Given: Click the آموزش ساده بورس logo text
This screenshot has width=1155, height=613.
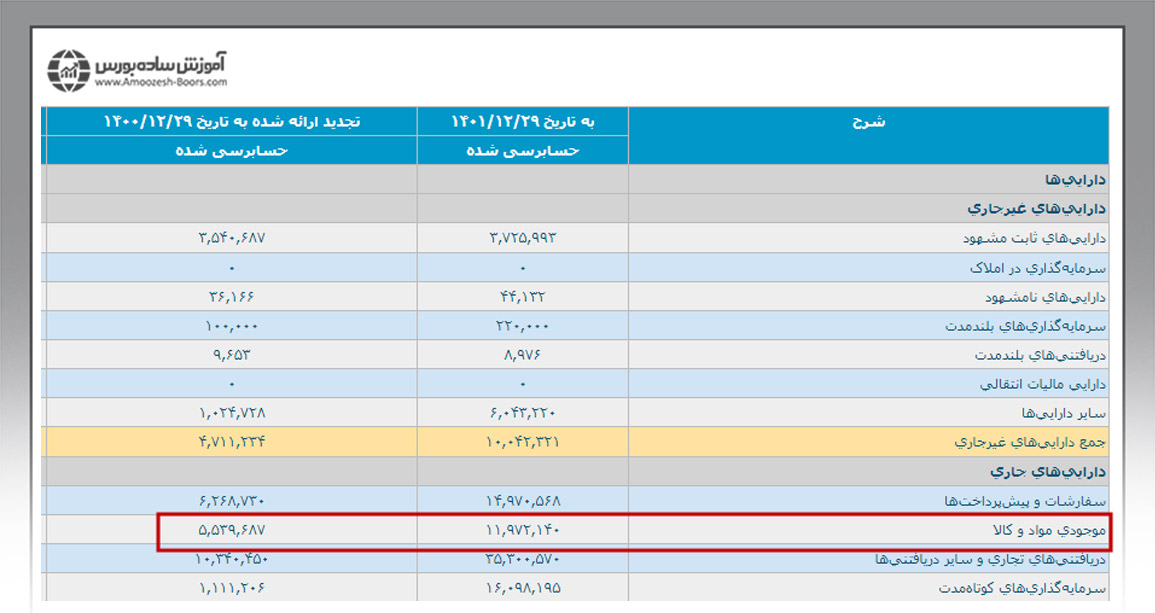Looking at the screenshot, I should (162, 64).
